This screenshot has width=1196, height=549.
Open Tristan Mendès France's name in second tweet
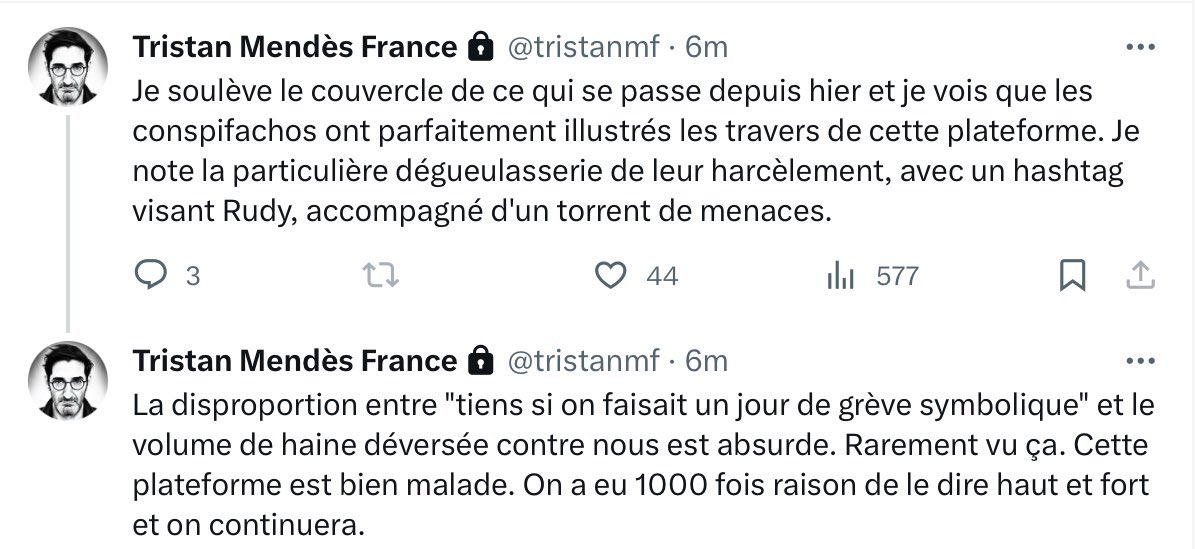(295, 360)
